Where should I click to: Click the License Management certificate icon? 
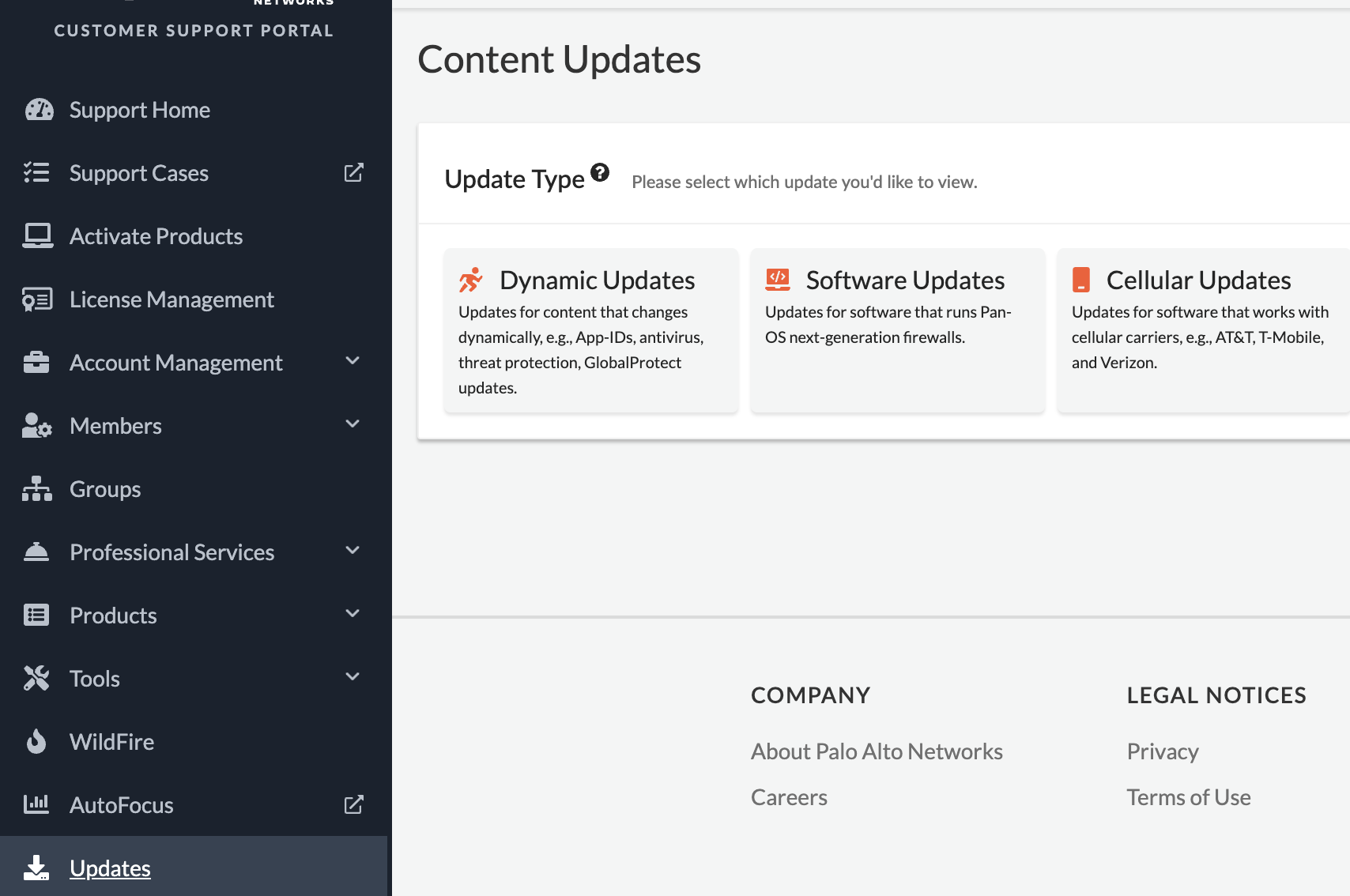pyautogui.click(x=37, y=299)
